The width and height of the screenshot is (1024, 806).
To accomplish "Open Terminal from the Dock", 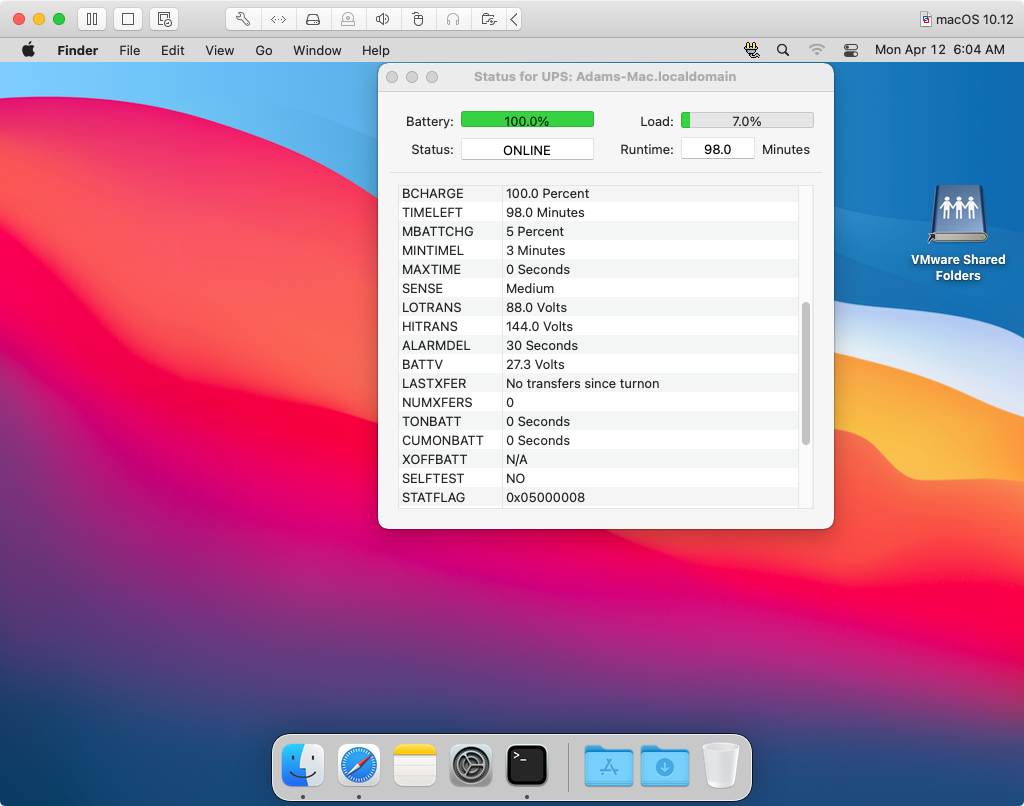I will [x=527, y=764].
